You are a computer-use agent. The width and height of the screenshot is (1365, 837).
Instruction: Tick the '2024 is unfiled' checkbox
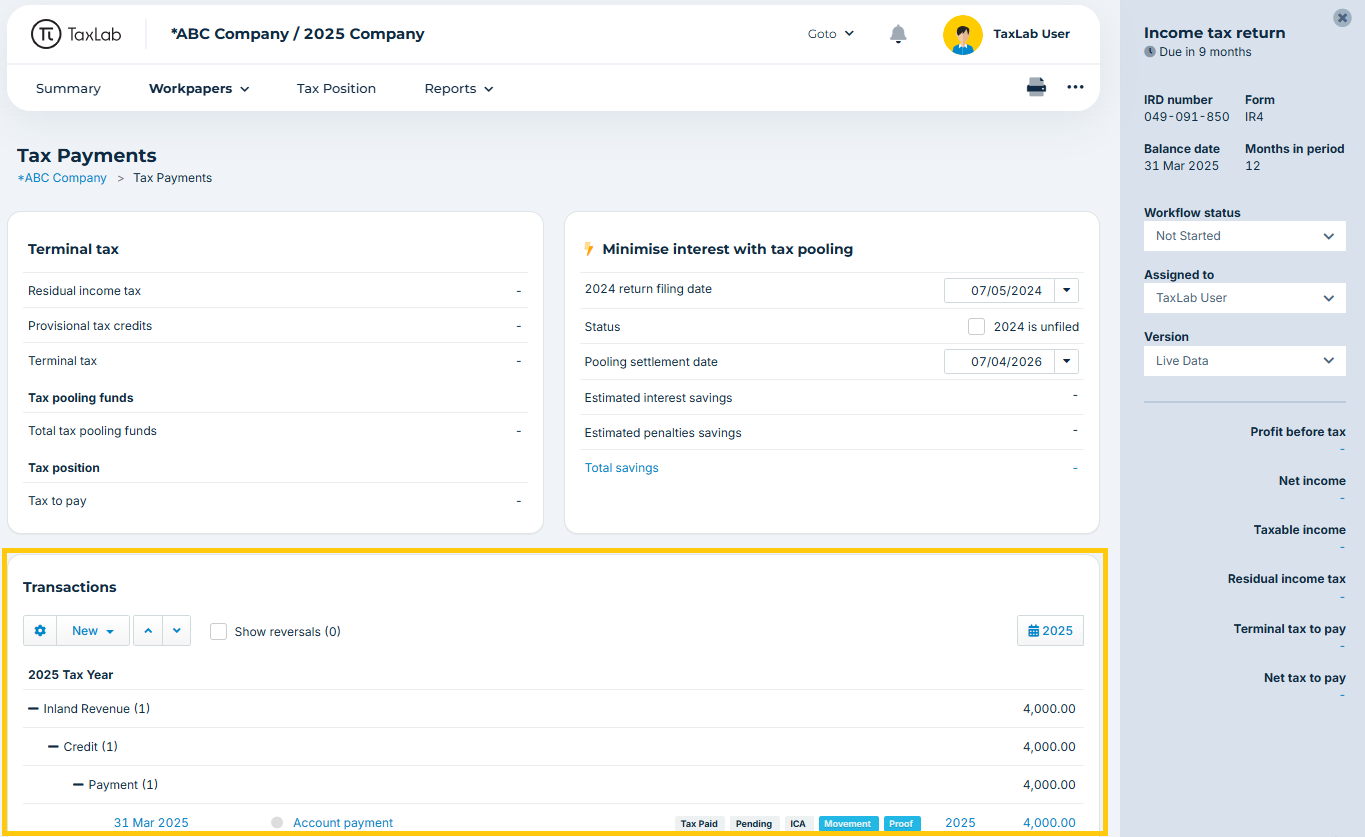click(976, 327)
